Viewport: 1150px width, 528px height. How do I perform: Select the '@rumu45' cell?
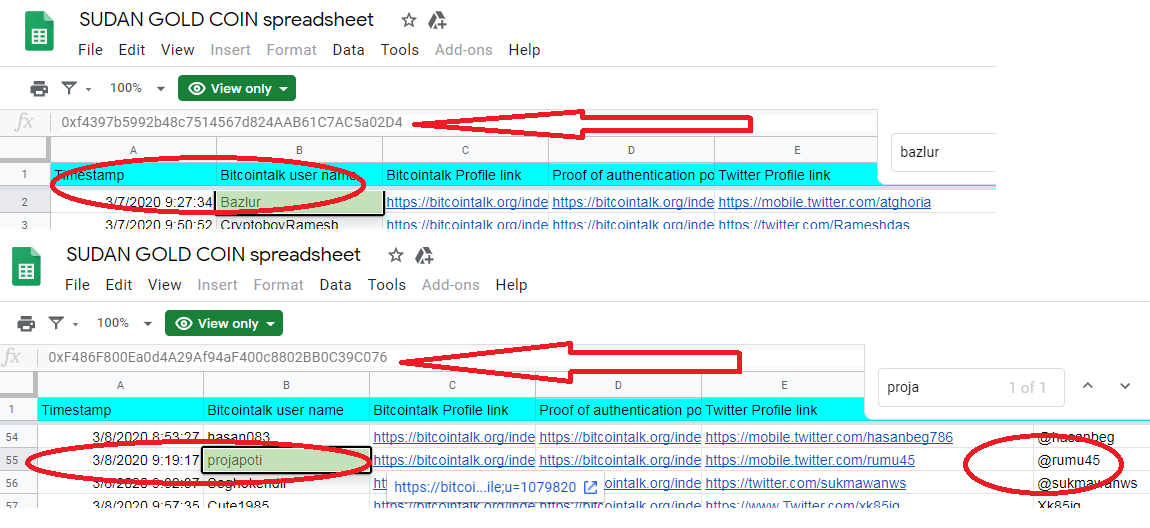tap(1091, 461)
